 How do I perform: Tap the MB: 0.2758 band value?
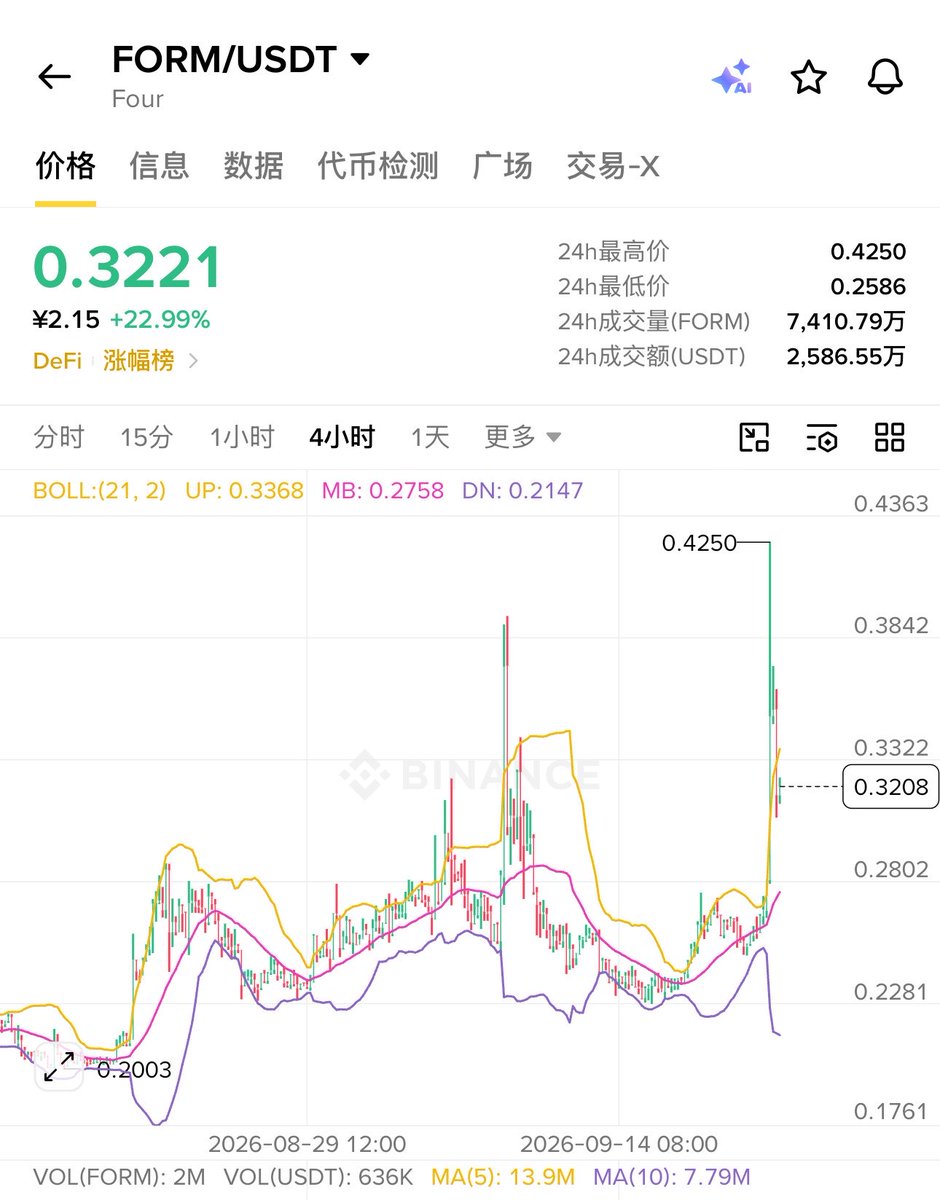click(x=382, y=491)
